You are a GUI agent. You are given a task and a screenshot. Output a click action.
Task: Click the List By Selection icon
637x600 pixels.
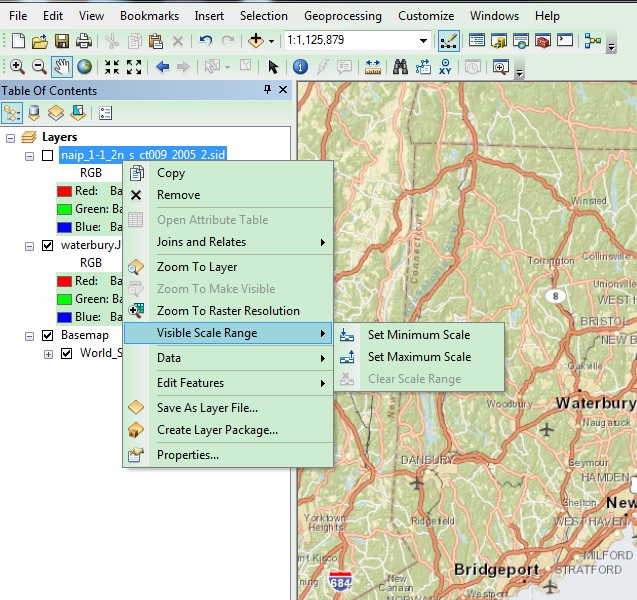(78, 113)
